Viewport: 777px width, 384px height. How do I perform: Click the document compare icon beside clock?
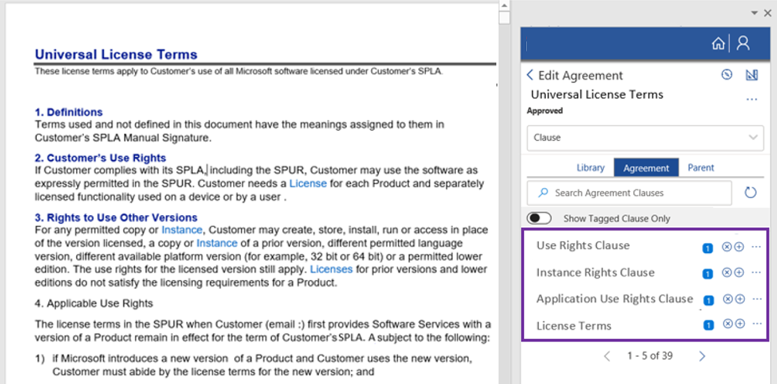pyautogui.click(x=752, y=75)
